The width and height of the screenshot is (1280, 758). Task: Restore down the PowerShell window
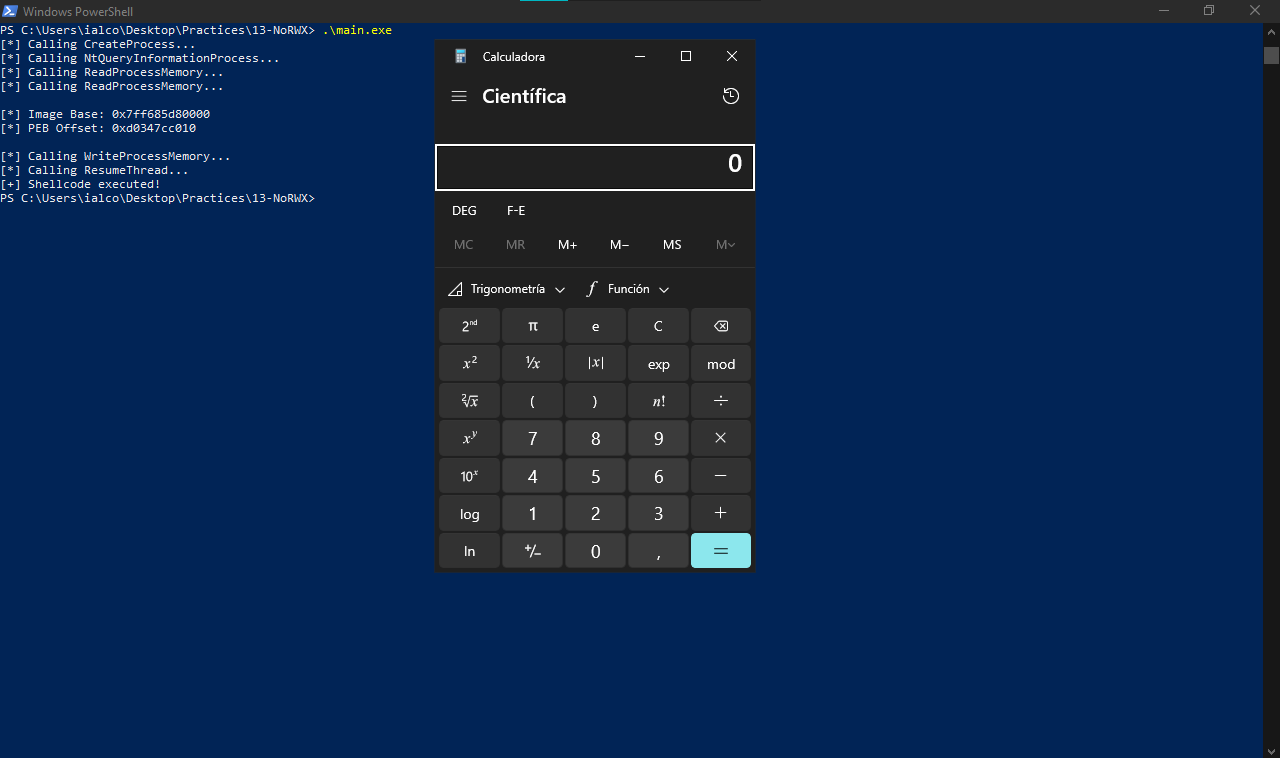point(1209,11)
